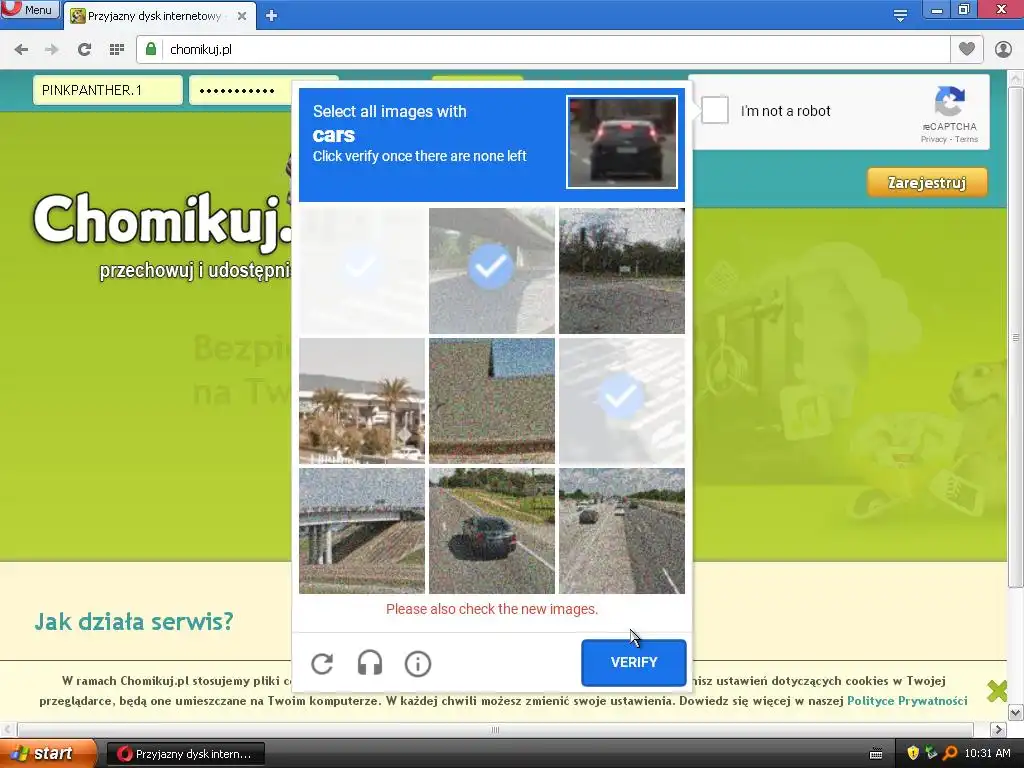
Task: Close the Przyjazny dysk internetowy tab
Action: 242,16
